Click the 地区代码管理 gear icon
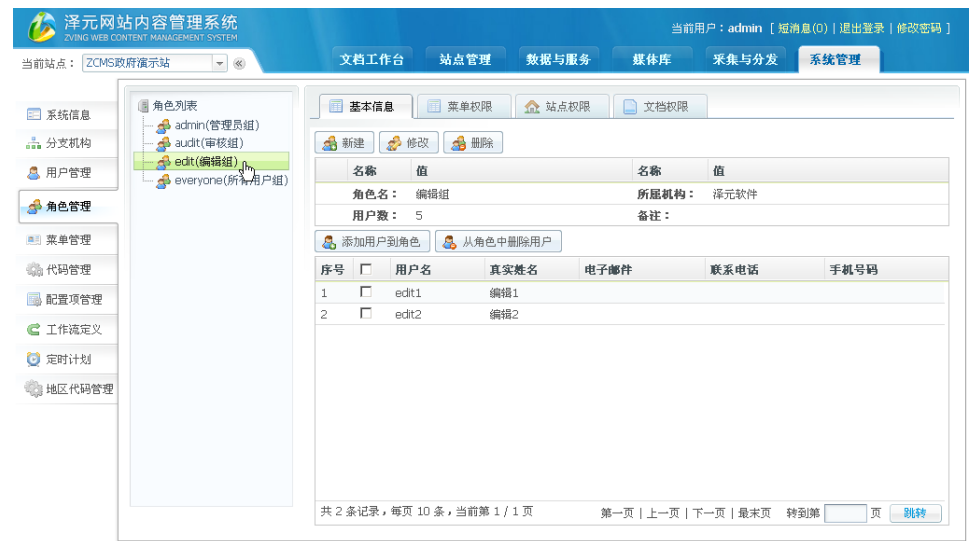 [33, 389]
